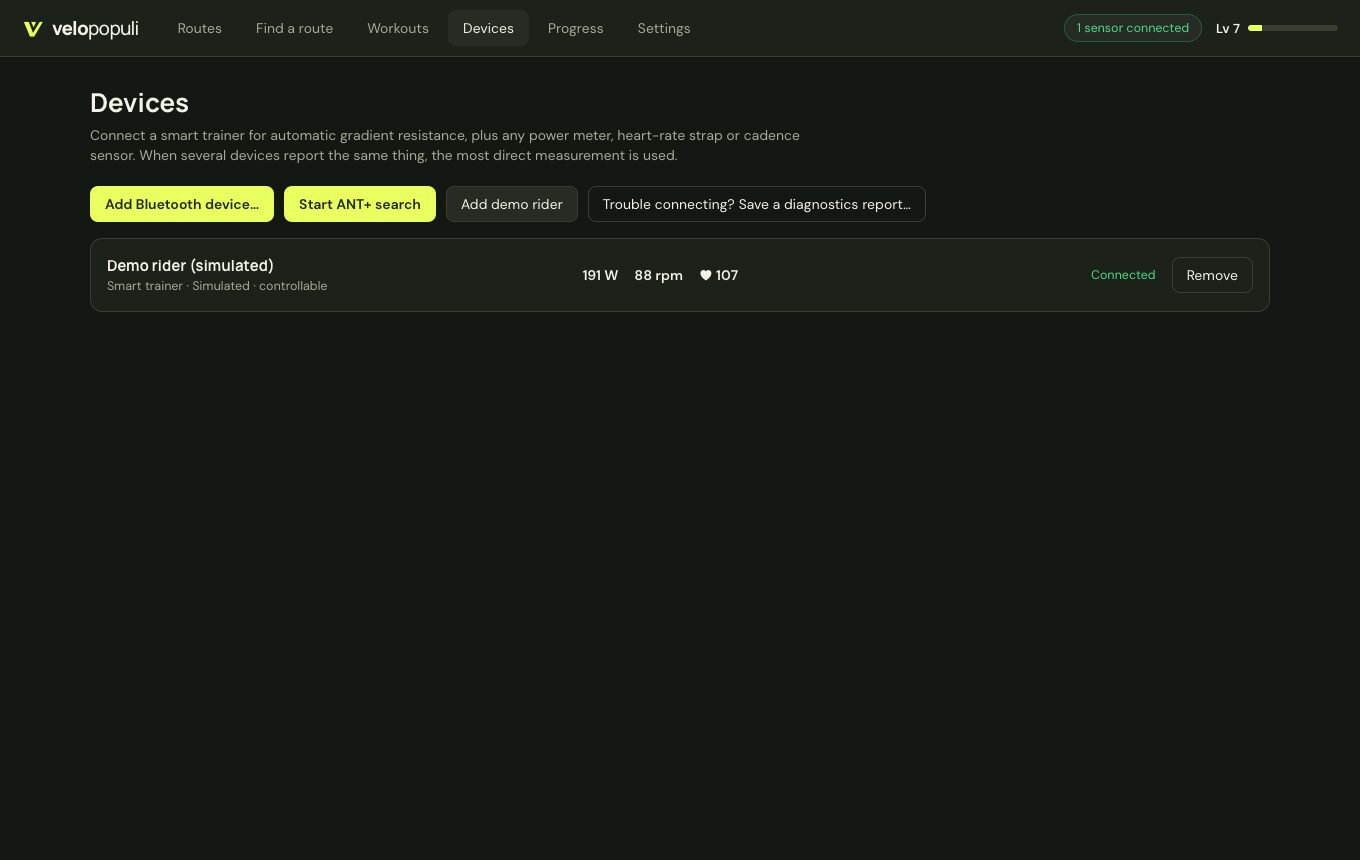Screen dimensions: 1360x860
Task: Remove the Demo rider device
Action: (1212, 275)
